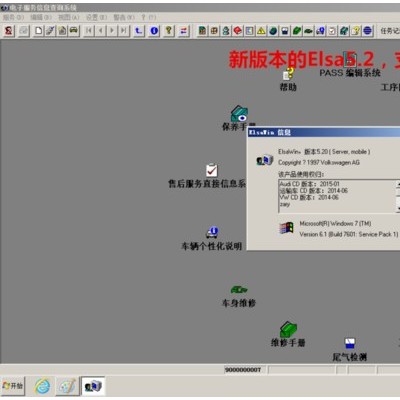Go to first record with the toolbar arrow
This screenshot has width=400, height=400.
click(89, 31)
